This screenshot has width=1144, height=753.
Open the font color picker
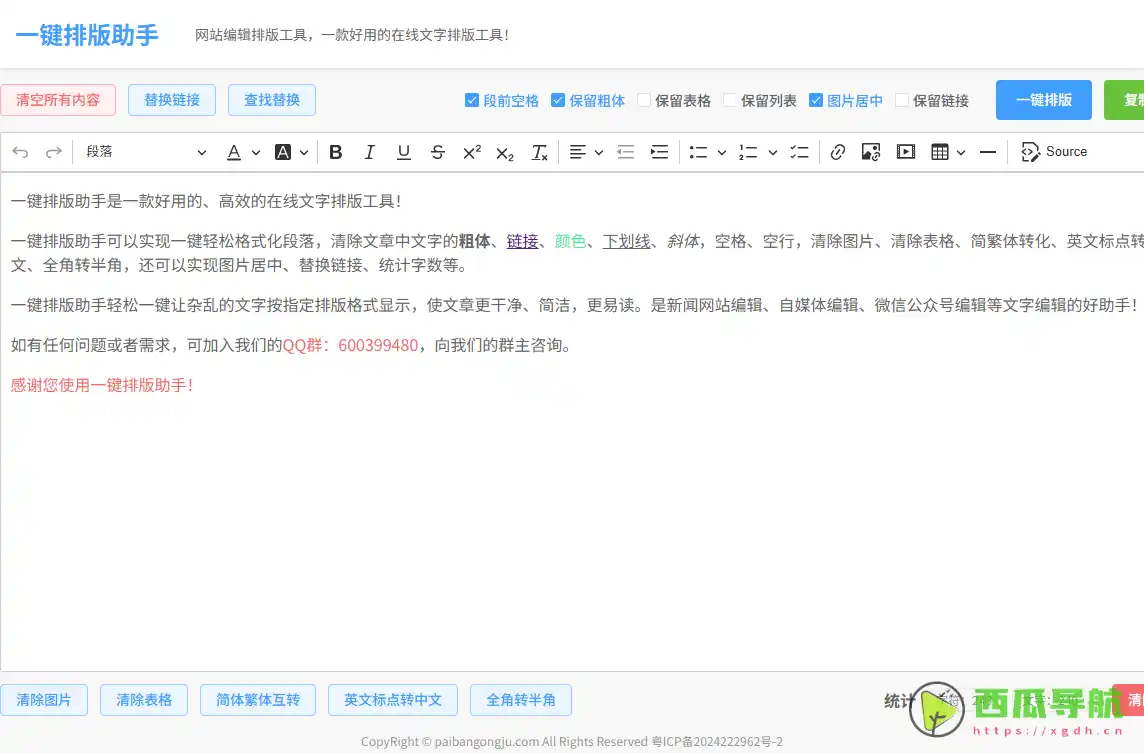[234, 152]
